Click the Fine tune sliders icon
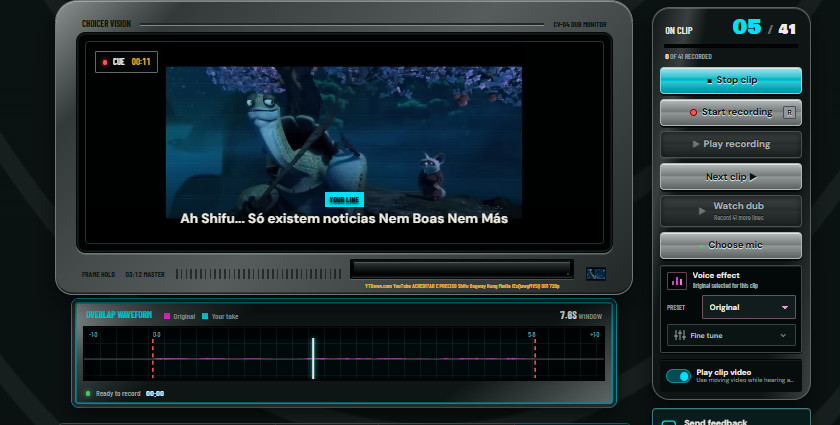This screenshot has height=425, width=840. coord(680,335)
